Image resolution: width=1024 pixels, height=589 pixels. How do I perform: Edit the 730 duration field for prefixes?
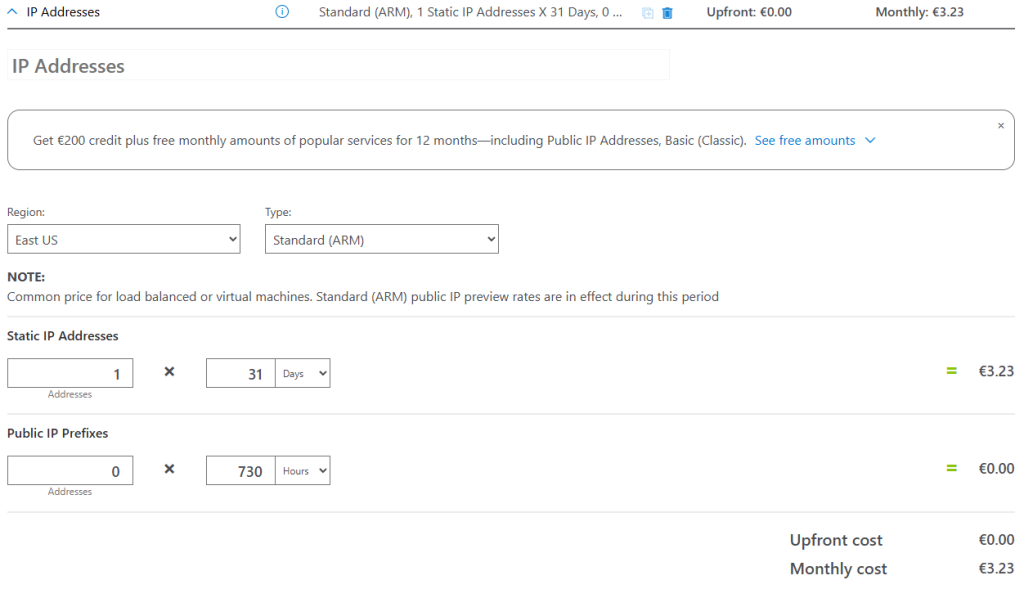240,470
